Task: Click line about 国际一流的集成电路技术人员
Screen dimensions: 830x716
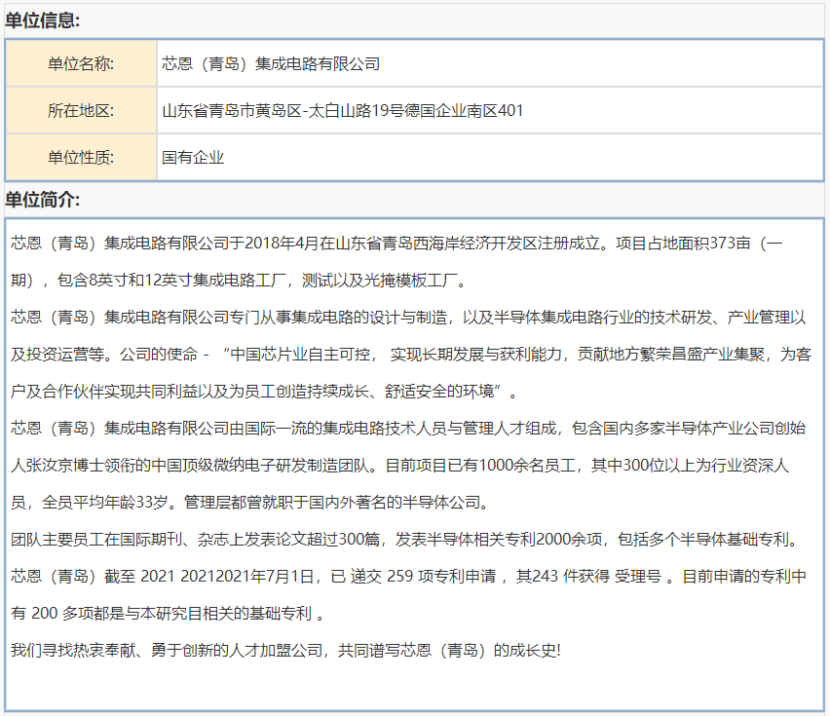Action: (408, 428)
